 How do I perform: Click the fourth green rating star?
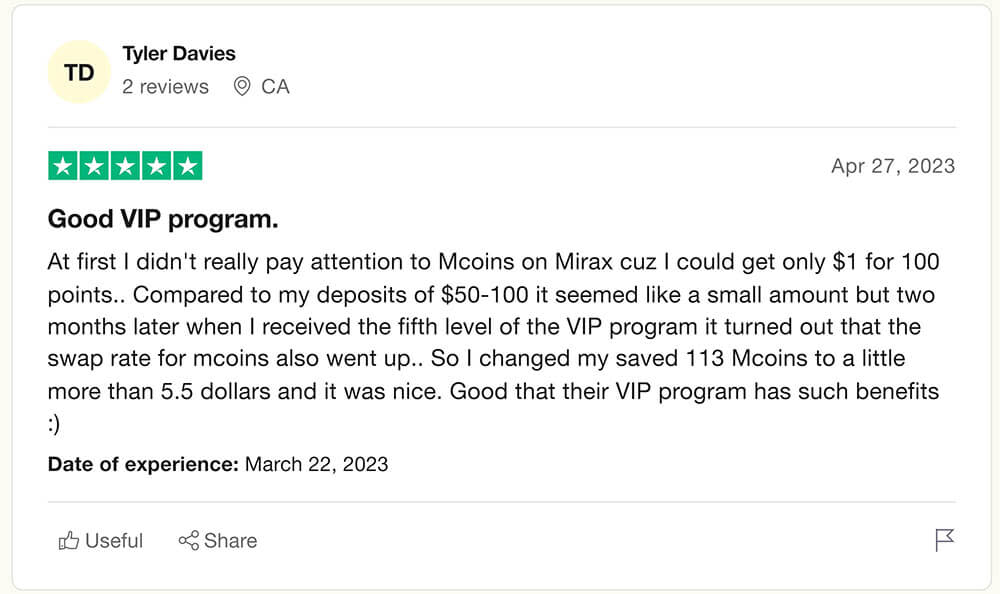(156, 166)
